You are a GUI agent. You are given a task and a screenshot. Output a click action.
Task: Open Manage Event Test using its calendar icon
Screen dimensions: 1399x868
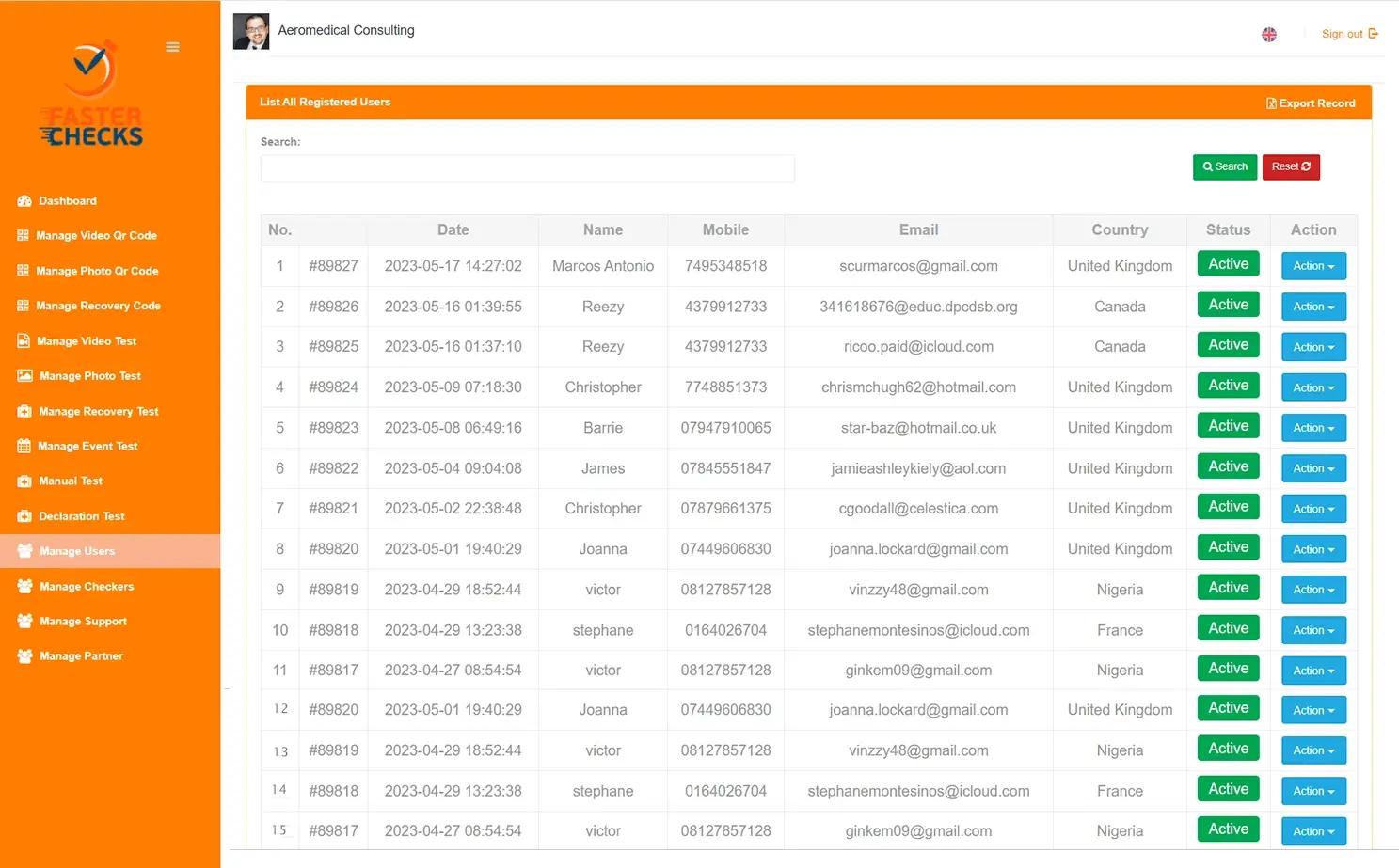[23, 446]
